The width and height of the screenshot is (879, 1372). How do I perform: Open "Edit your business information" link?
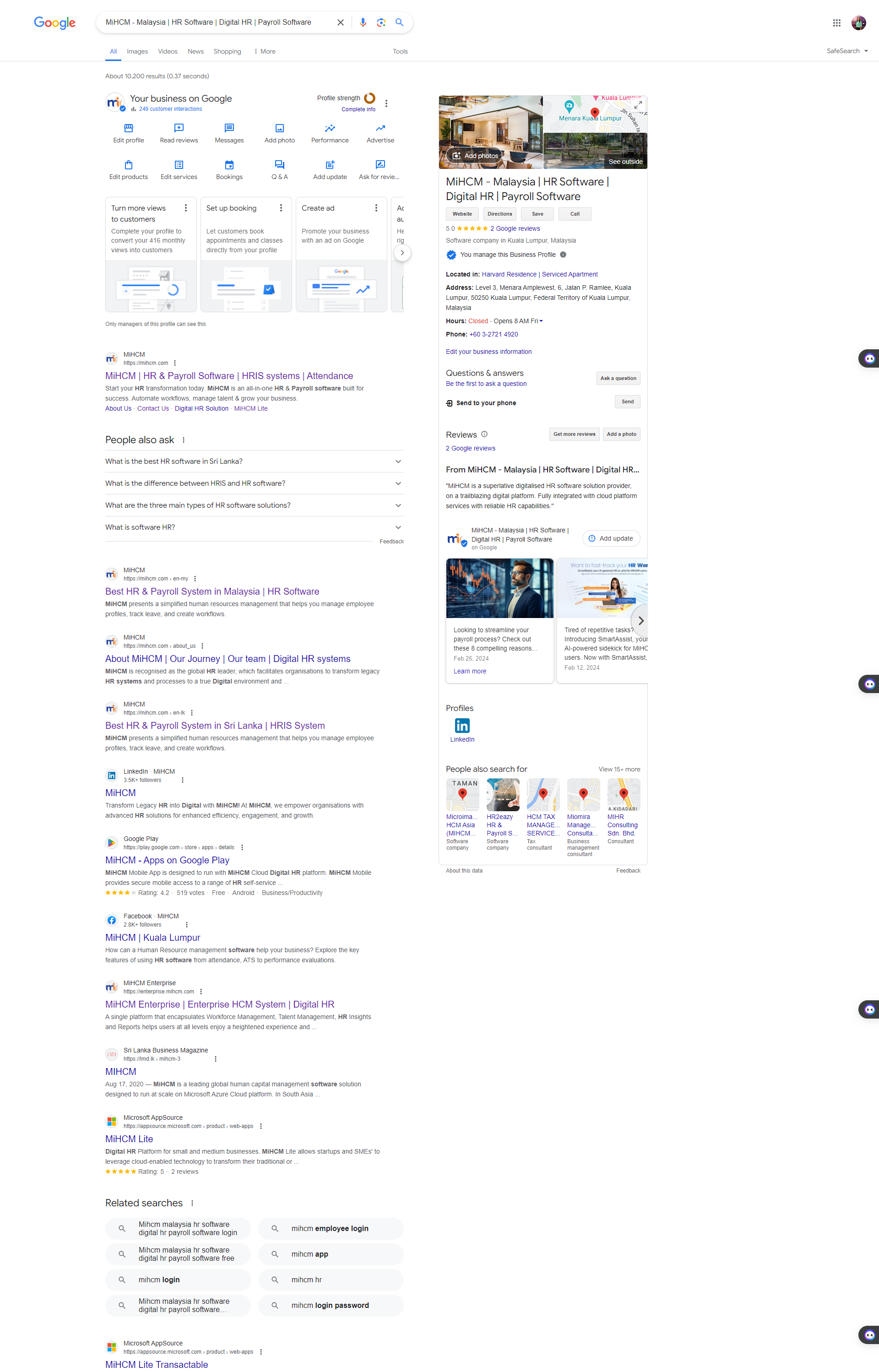click(x=488, y=352)
